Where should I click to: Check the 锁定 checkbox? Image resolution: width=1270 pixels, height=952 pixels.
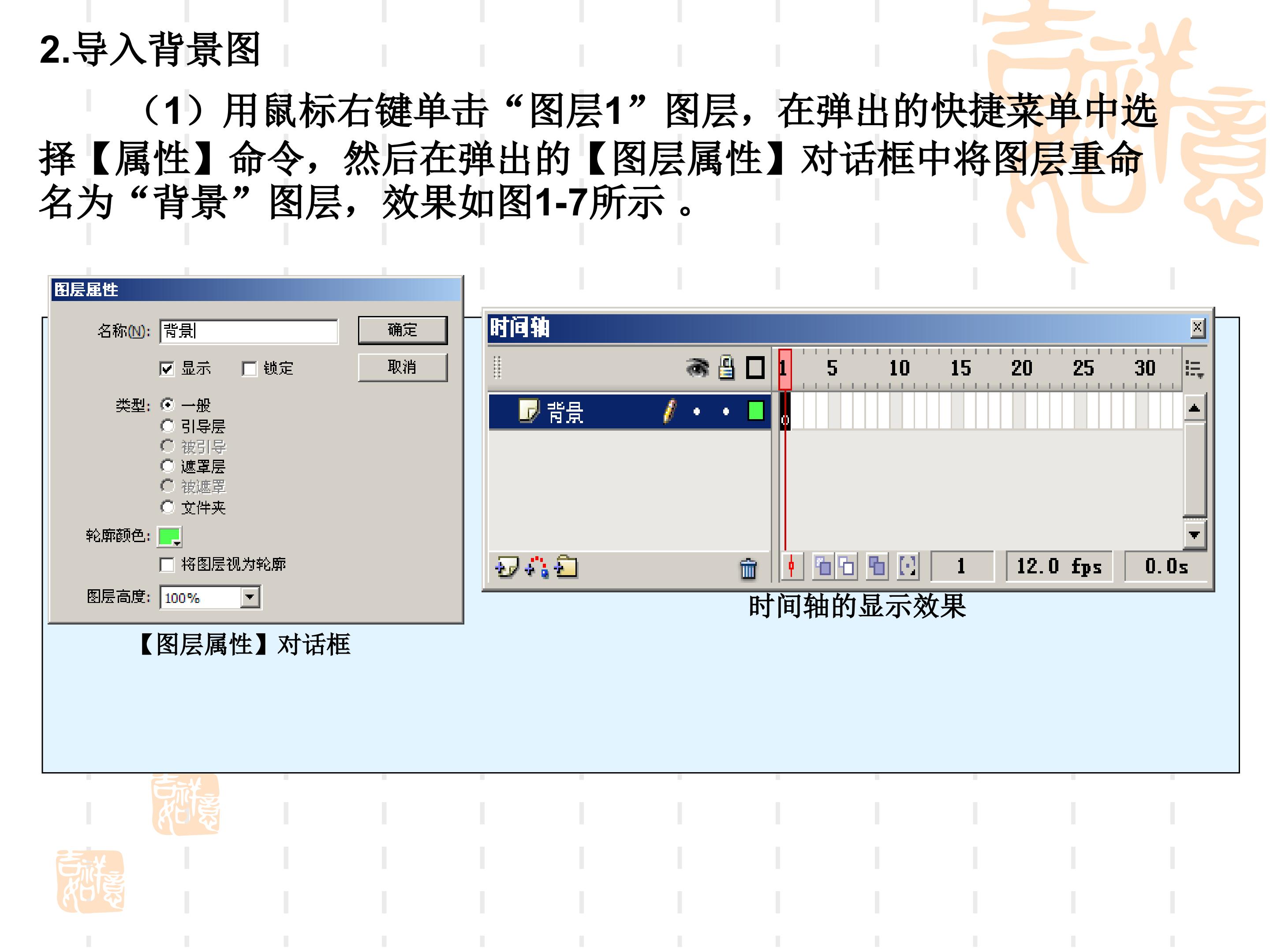[249, 368]
